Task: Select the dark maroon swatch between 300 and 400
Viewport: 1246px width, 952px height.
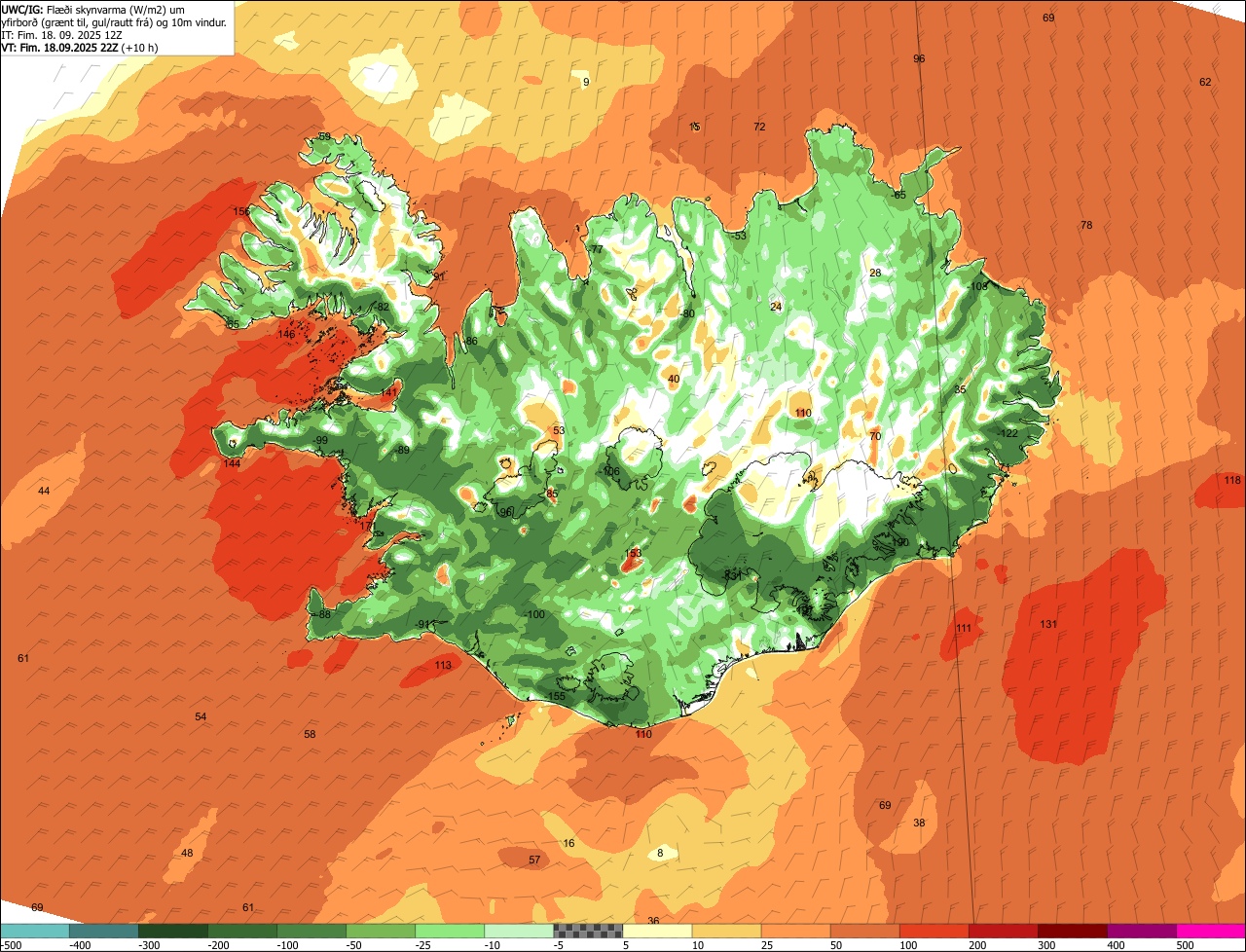Action: pyautogui.click(x=1073, y=931)
